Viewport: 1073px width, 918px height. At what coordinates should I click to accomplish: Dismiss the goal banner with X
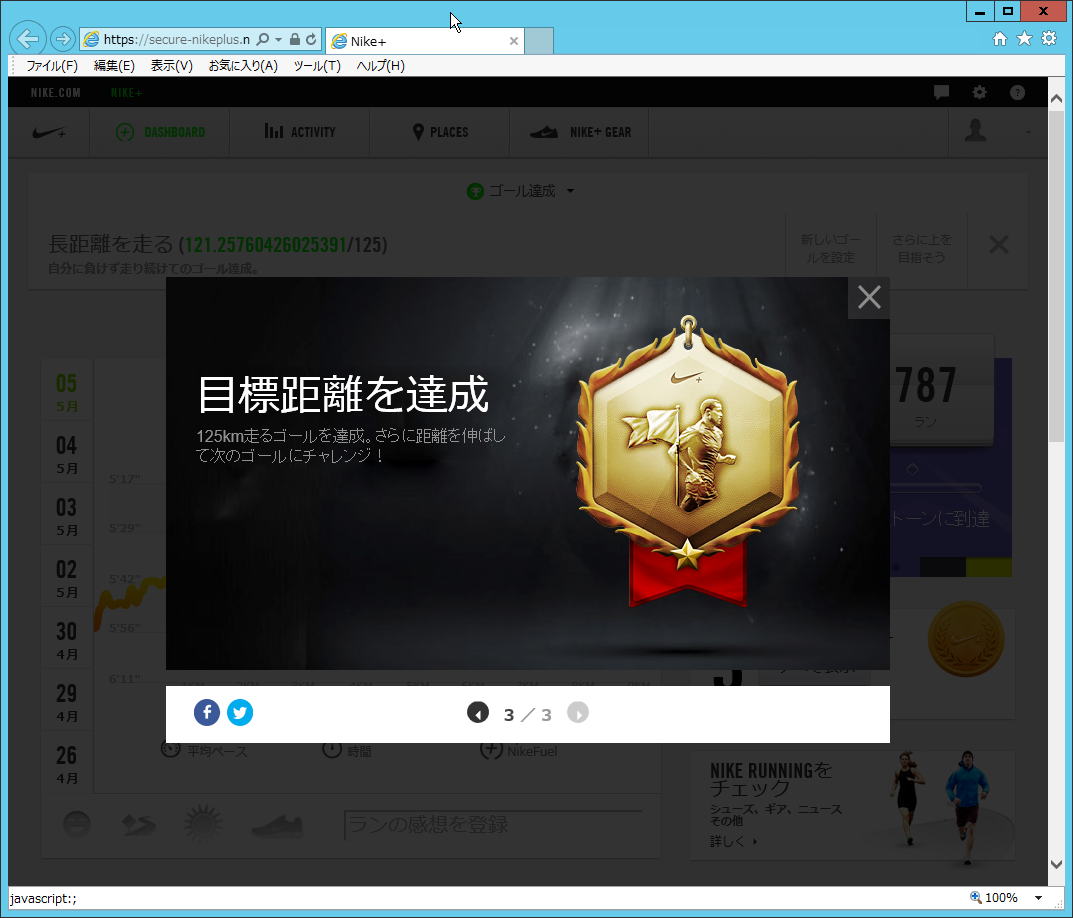[998, 244]
